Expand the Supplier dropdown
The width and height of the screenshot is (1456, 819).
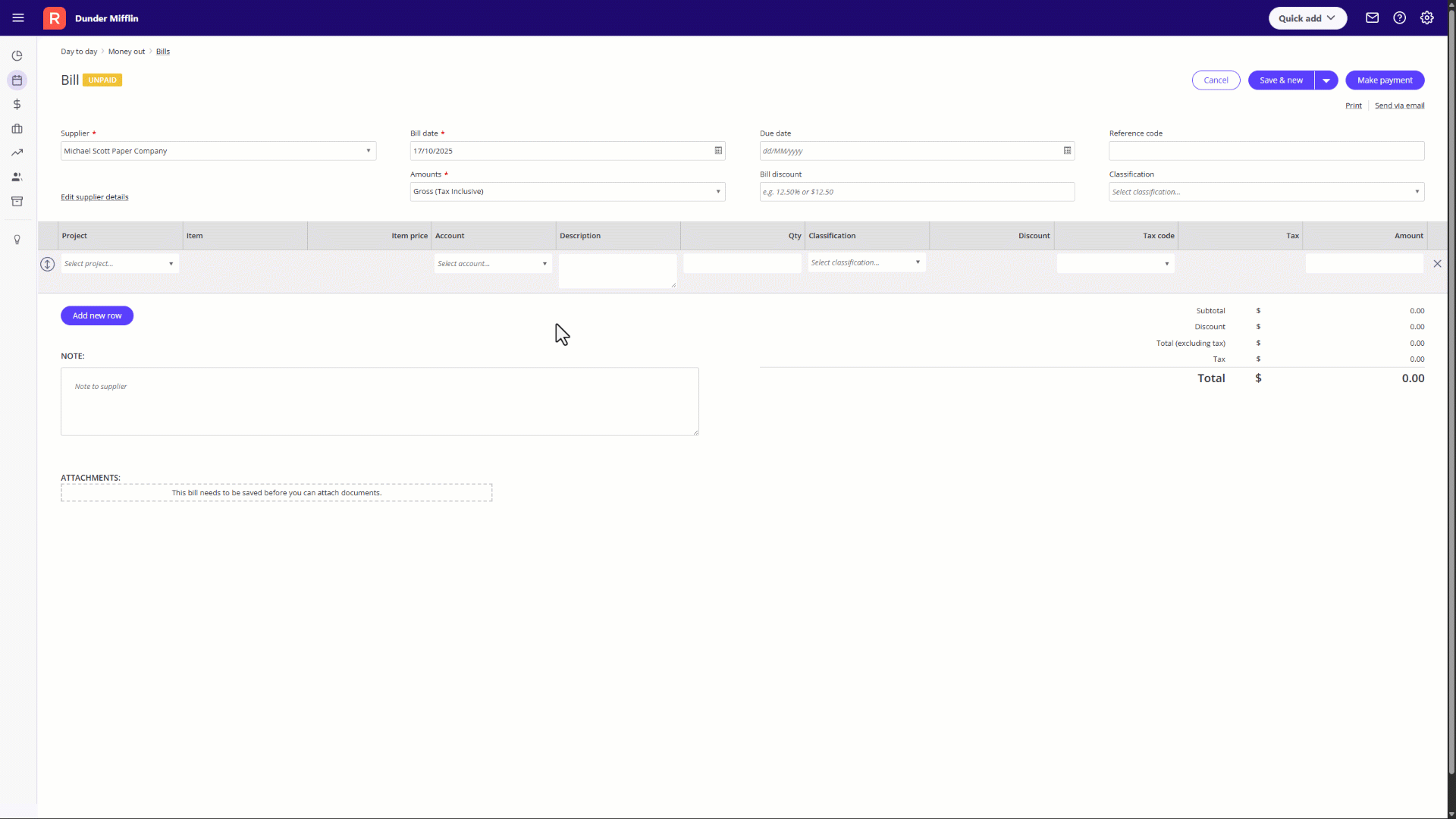369,151
